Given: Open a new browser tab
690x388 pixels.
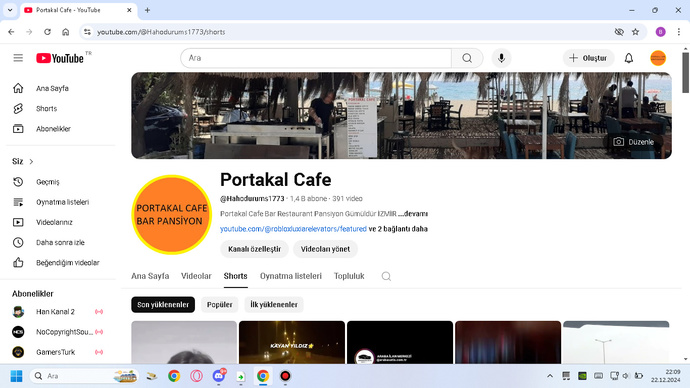Looking at the screenshot, I should point(147,10).
